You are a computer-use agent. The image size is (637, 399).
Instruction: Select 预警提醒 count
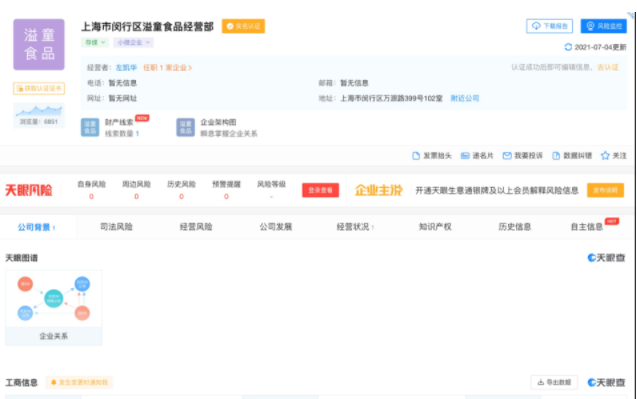[x=226, y=197]
